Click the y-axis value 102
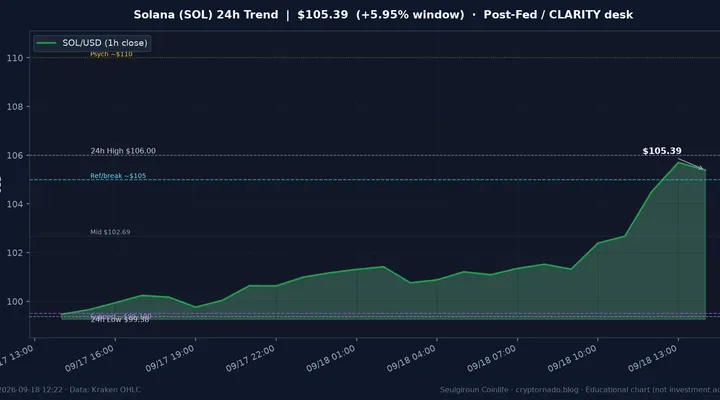The width and height of the screenshot is (720, 400). pos(15,253)
